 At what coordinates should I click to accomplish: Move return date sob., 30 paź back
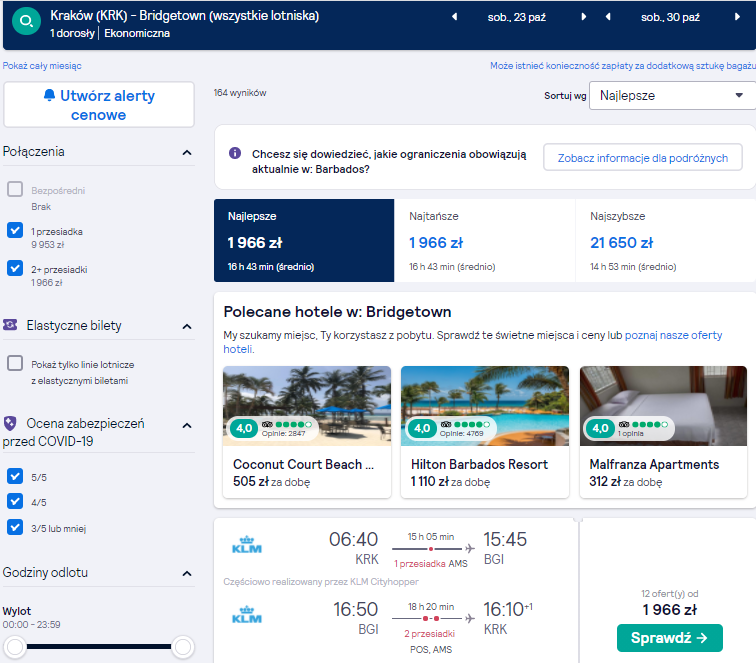(608, 17)
